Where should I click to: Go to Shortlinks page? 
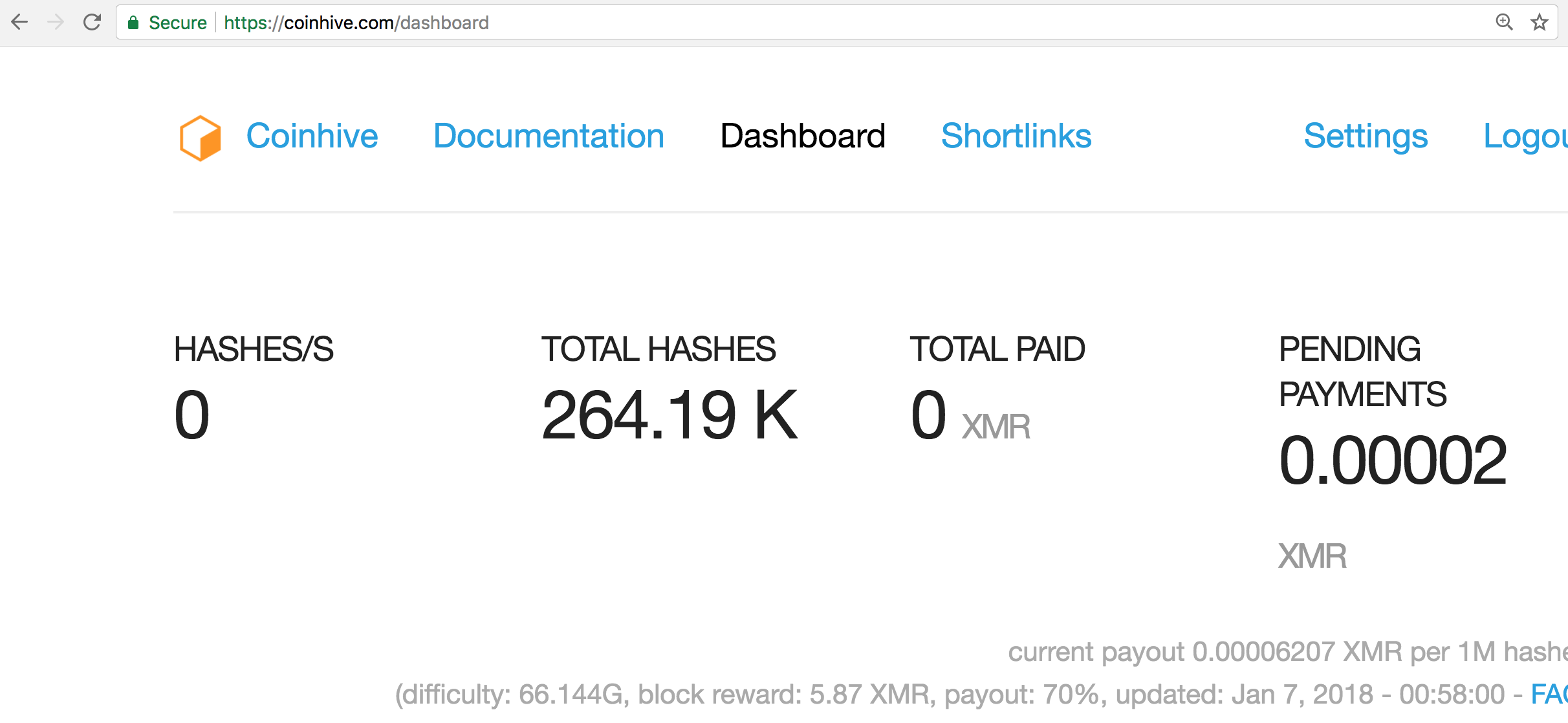[x=1016, y=136]
